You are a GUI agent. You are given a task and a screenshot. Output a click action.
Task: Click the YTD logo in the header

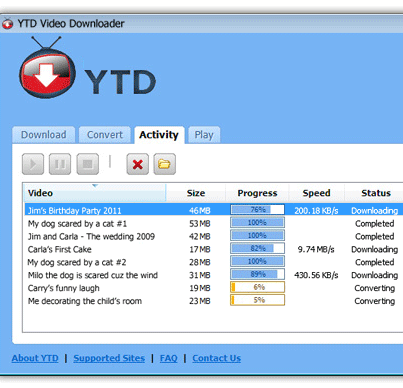(x=87, y=68)
